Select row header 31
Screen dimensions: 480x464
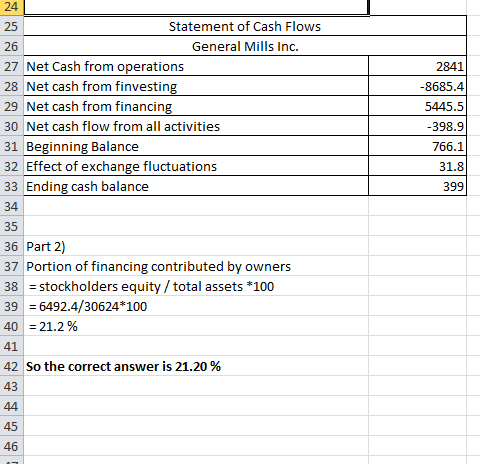(x=11, y=146)
